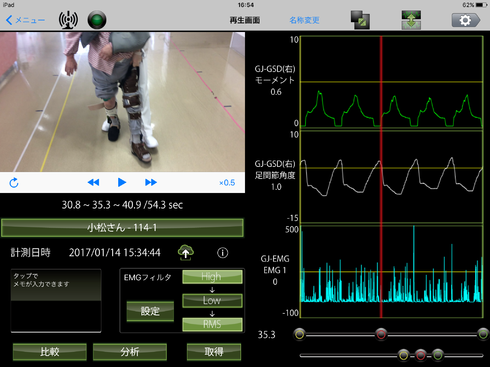The image size is (490, 367).
Task: Click the 取得 acquire button
Action: pyautogui.click(x=214, y=352)
